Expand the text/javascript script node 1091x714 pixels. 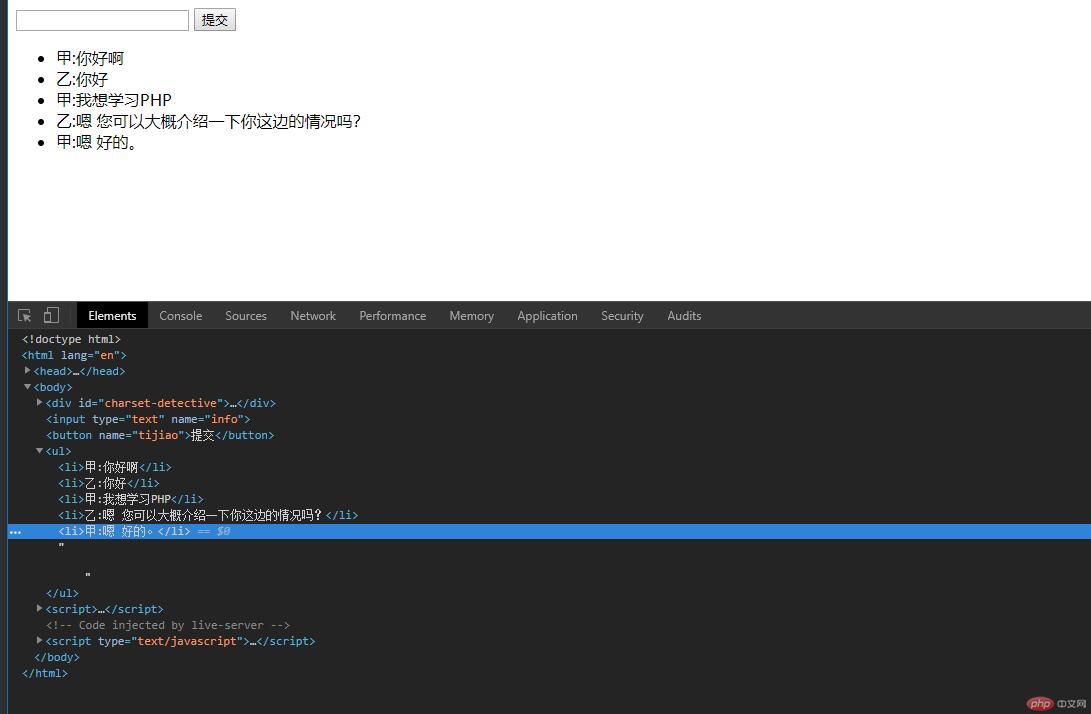click(40, 640)
